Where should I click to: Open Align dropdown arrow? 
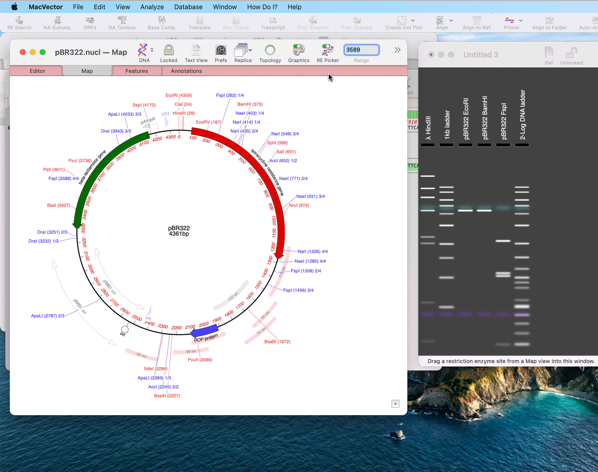click(x=451, y=20)
